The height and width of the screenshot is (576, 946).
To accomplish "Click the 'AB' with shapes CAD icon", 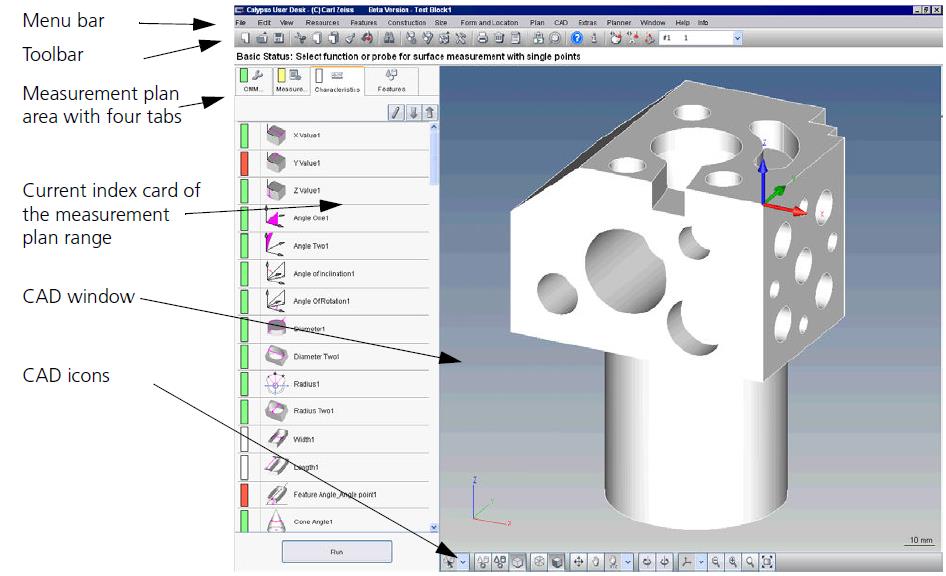I will [500, 562].
